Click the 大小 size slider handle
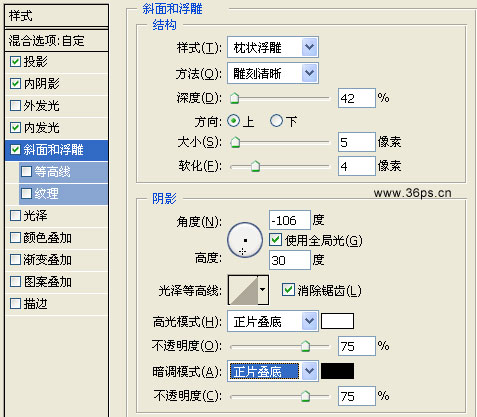Image resolution: width=477 pixels, height=417 pixels. 235,142
